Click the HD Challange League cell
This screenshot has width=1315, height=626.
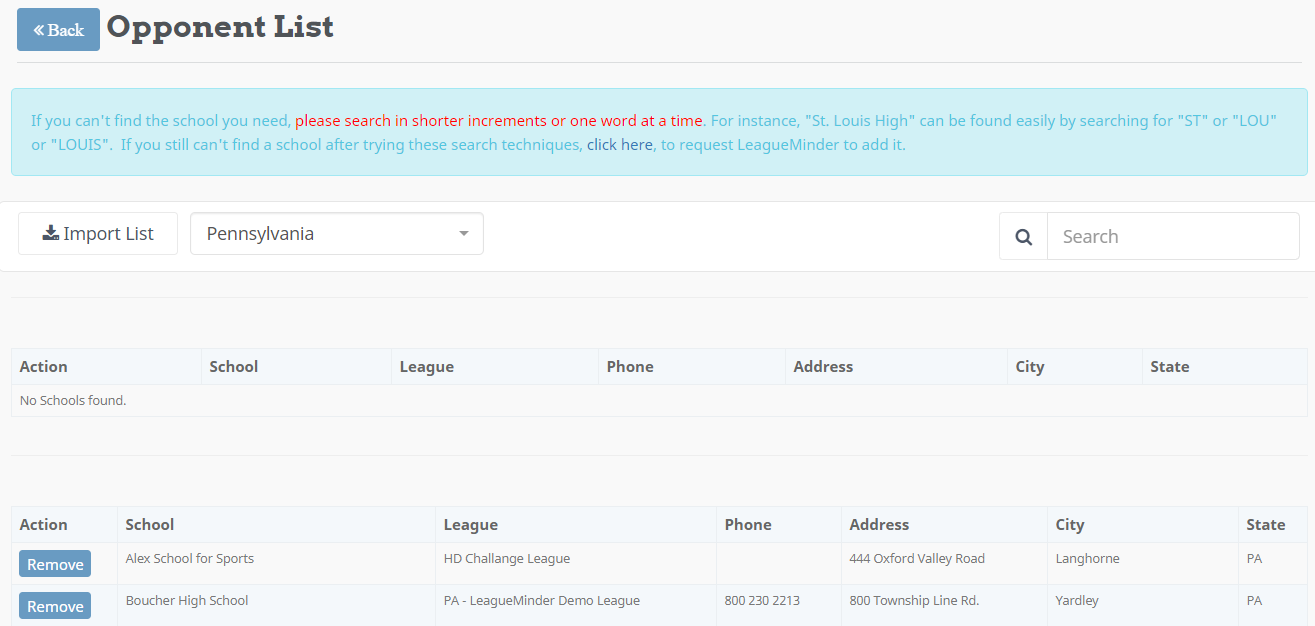coord(507,559)
